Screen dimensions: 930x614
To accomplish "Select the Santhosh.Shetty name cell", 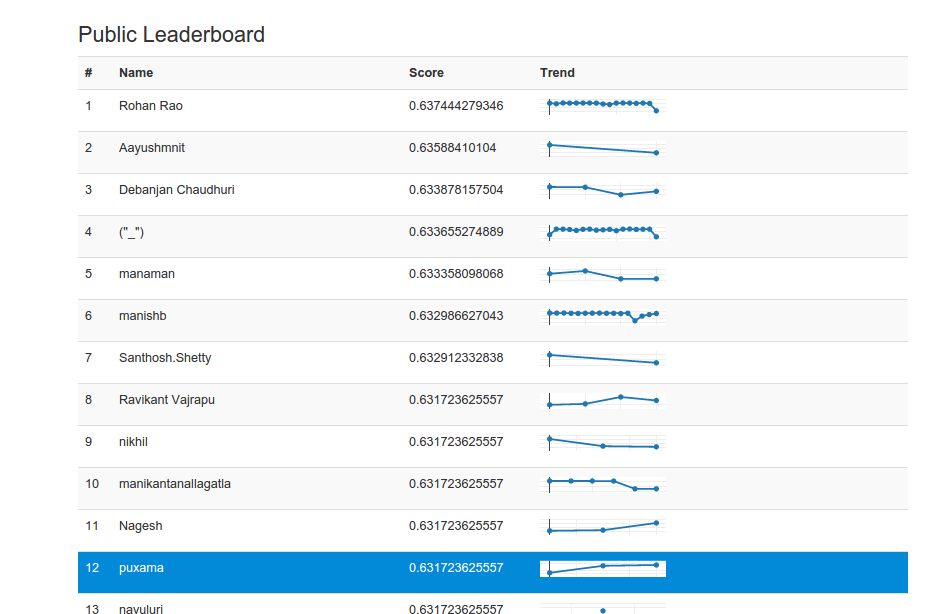I will [x=165, y=358].
